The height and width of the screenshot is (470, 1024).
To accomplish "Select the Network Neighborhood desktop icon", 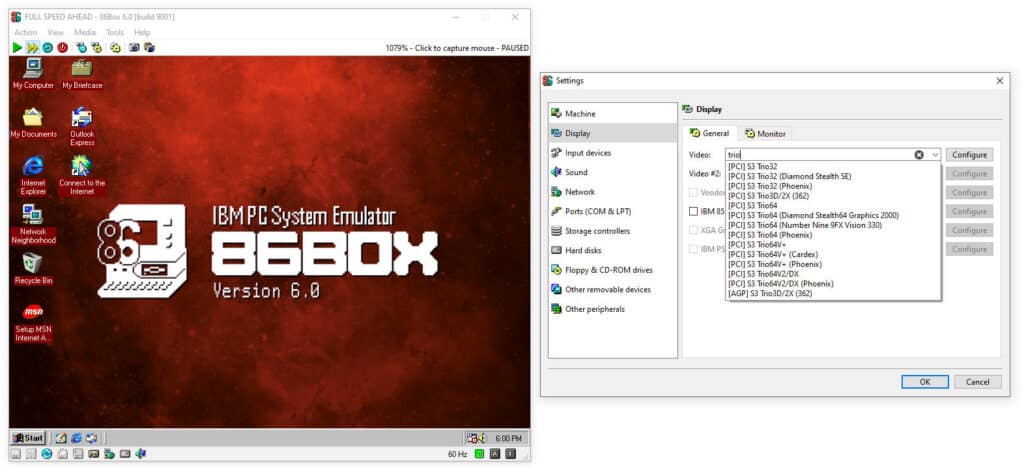I will [33, 225].
